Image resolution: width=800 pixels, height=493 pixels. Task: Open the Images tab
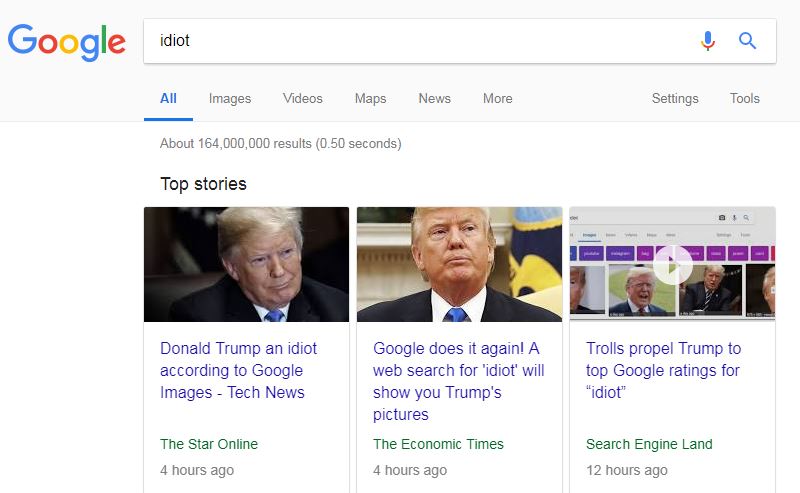pos(230,98)
